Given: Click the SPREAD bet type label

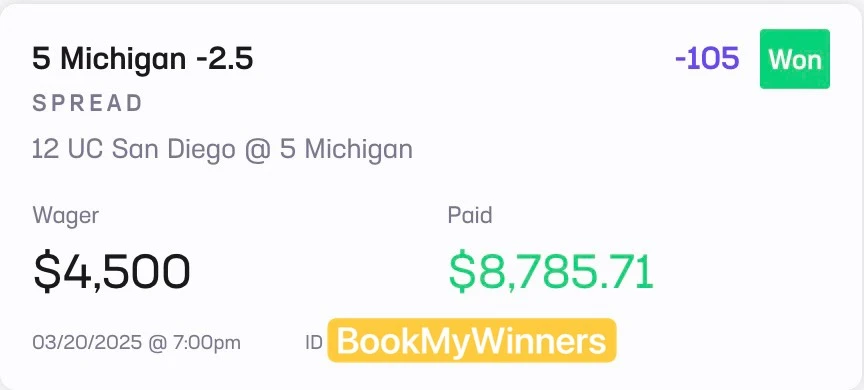Looking at the screenshot, I should click(88, 104).
